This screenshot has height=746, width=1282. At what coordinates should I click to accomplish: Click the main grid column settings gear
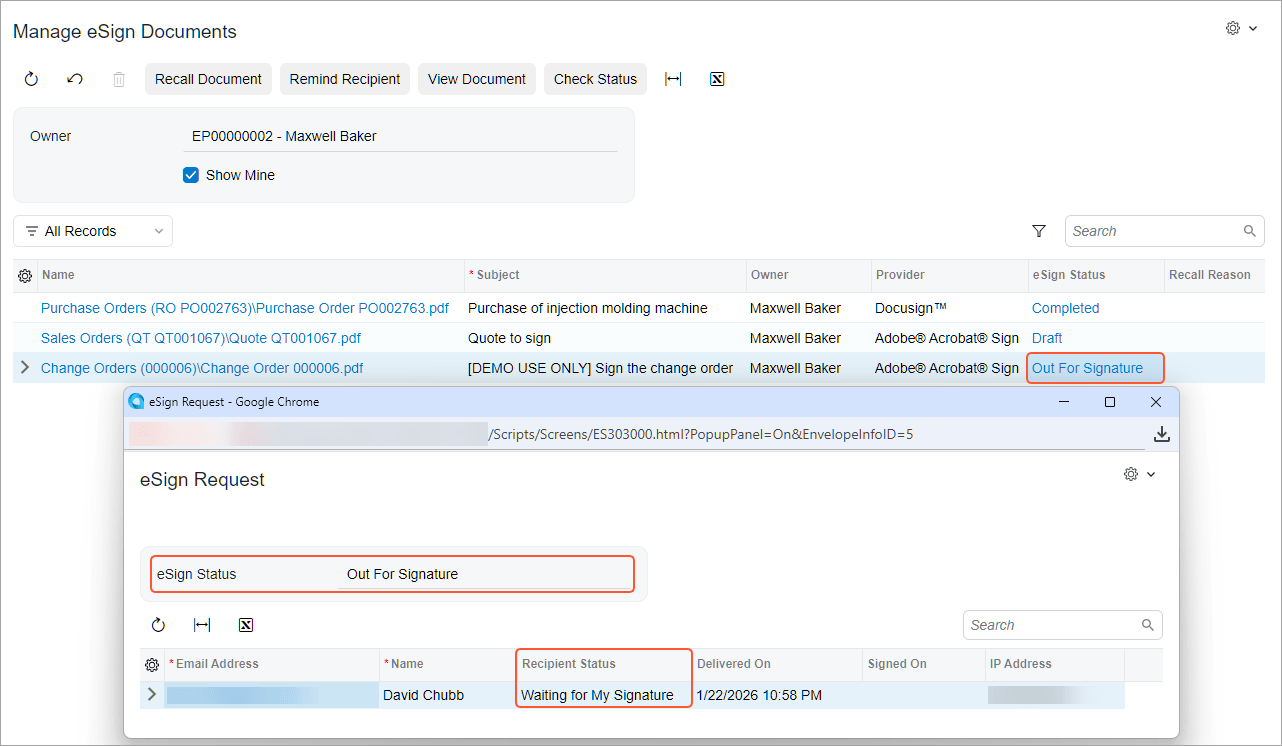click(x=25, y=276)
